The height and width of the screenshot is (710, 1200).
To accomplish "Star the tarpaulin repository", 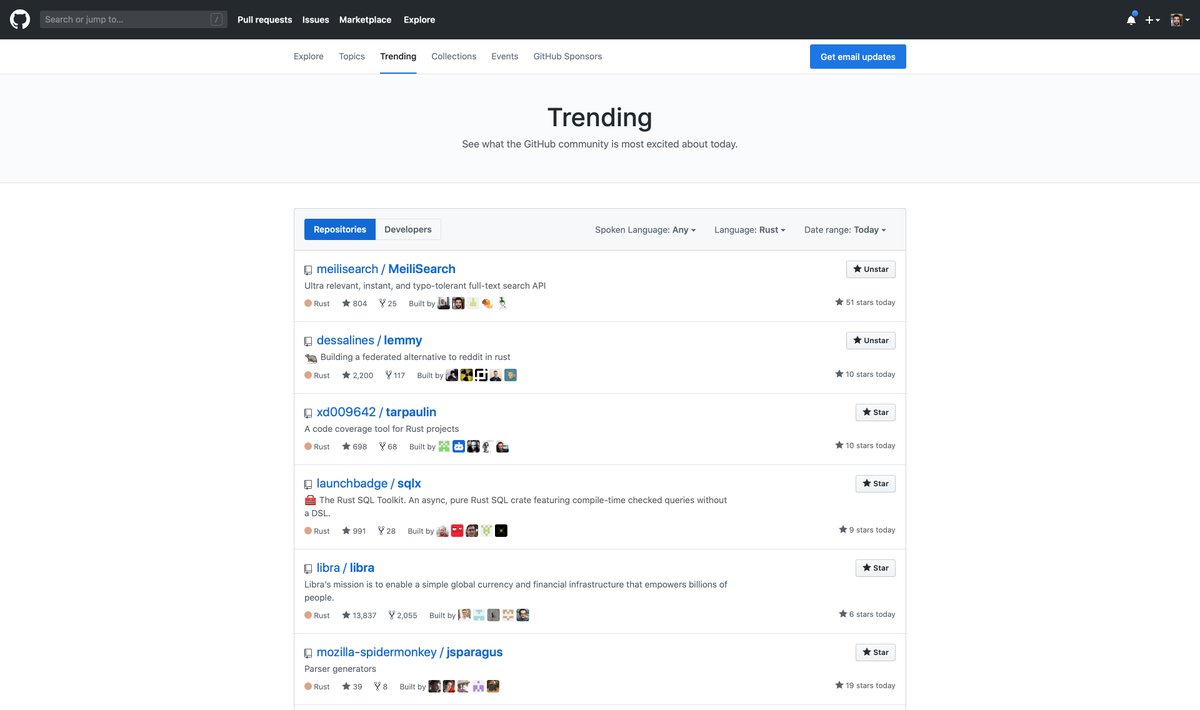I will [x=876, y=412].
